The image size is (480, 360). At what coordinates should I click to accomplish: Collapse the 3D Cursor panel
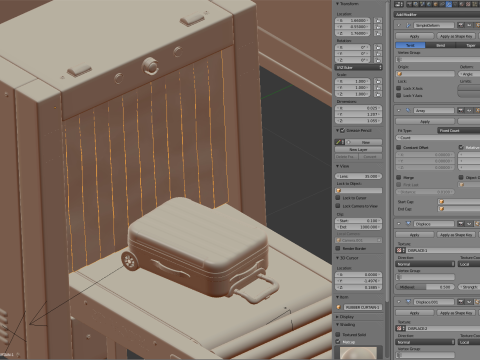[337, 258]
